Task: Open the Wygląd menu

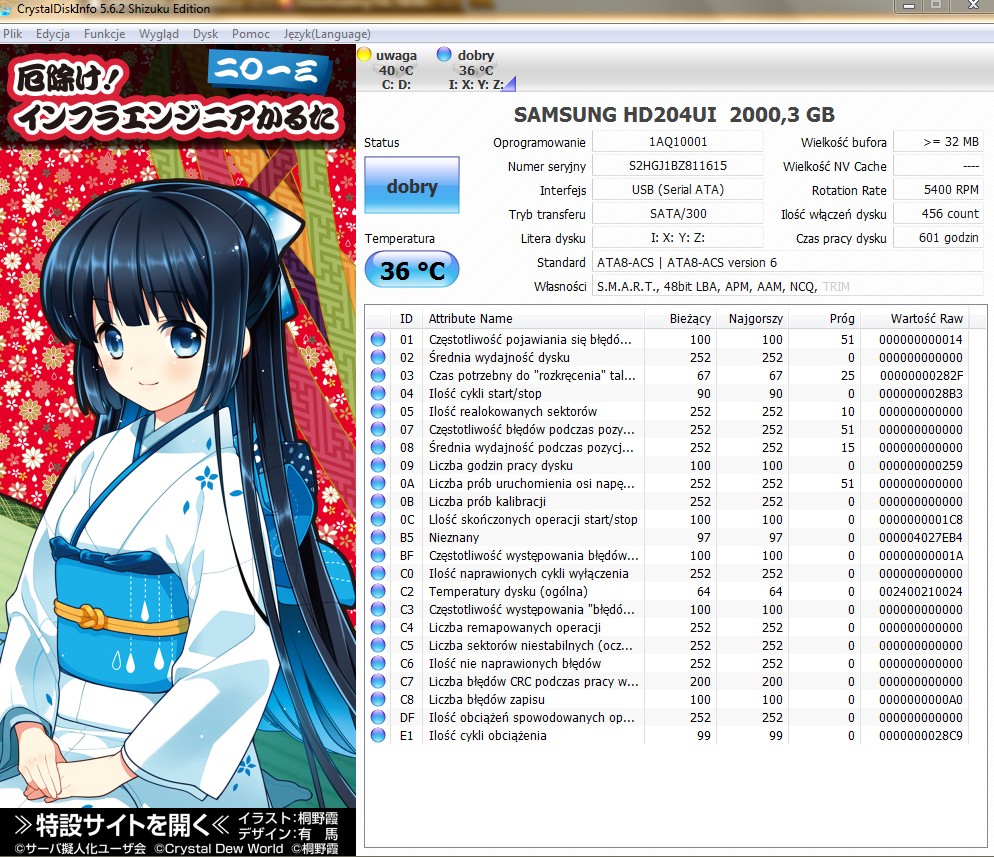Action: pos(158,34)
